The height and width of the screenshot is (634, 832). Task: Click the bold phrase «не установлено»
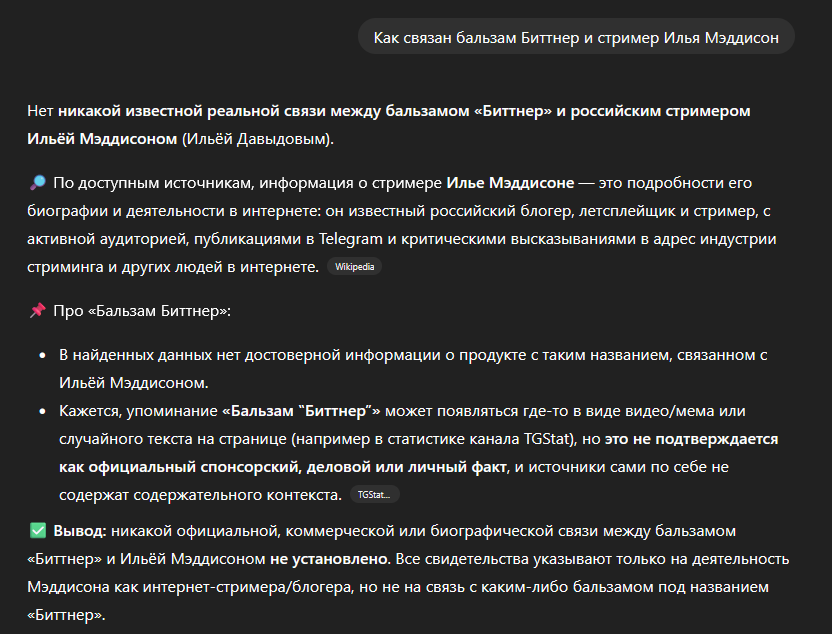pos(320,557)
